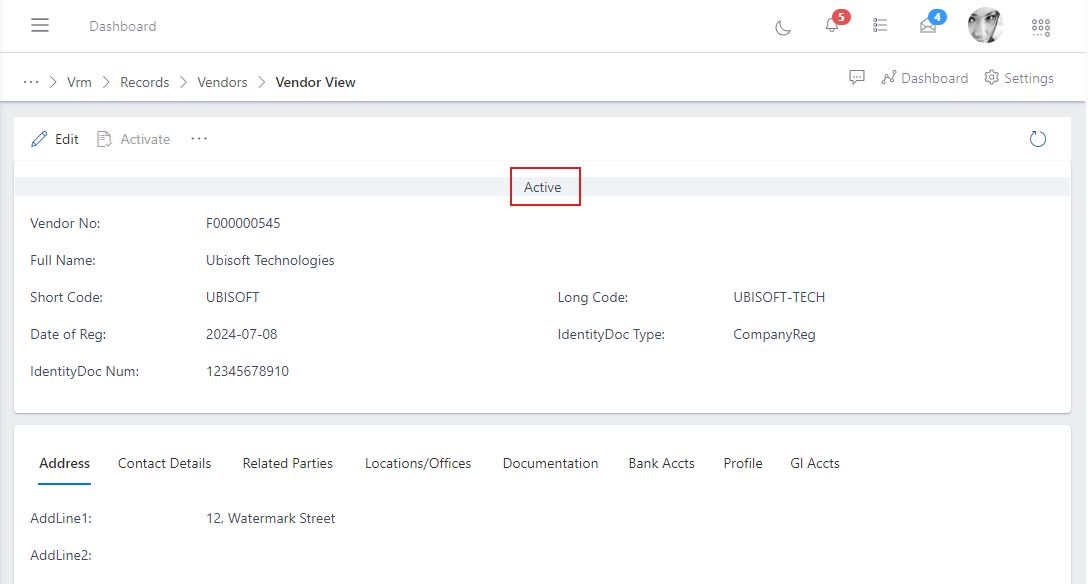Select the Contact Details tab

coord(164,463)
